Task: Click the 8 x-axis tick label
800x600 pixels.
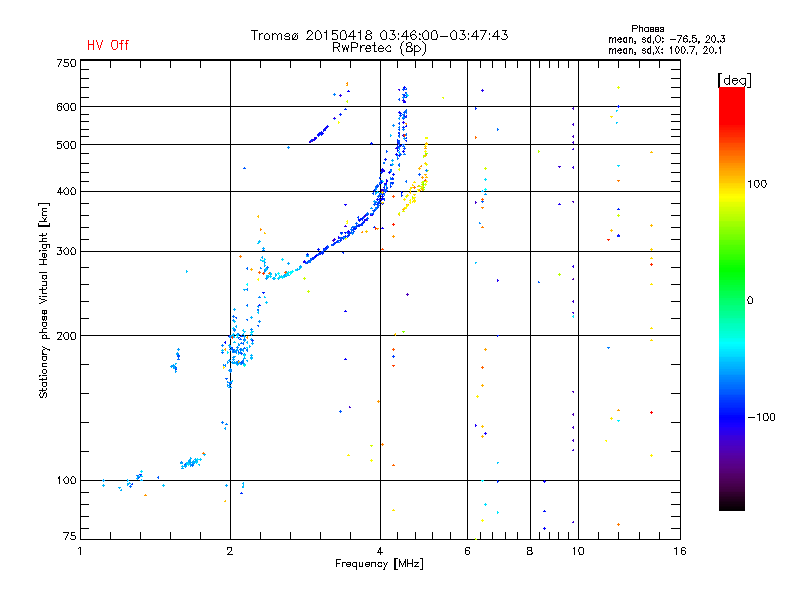Action: click(x=530, y=551)
